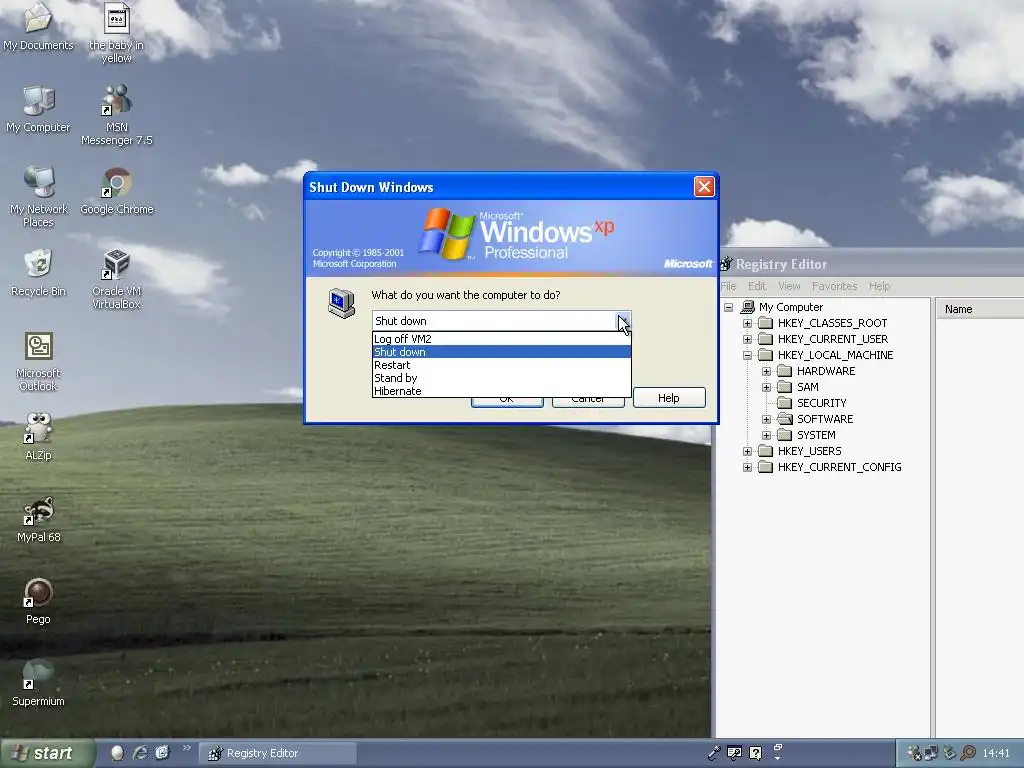This screenshot has height=768, width=1024.
Task: Open My Documents desktop icon
Action: click(x=38, y=26)
